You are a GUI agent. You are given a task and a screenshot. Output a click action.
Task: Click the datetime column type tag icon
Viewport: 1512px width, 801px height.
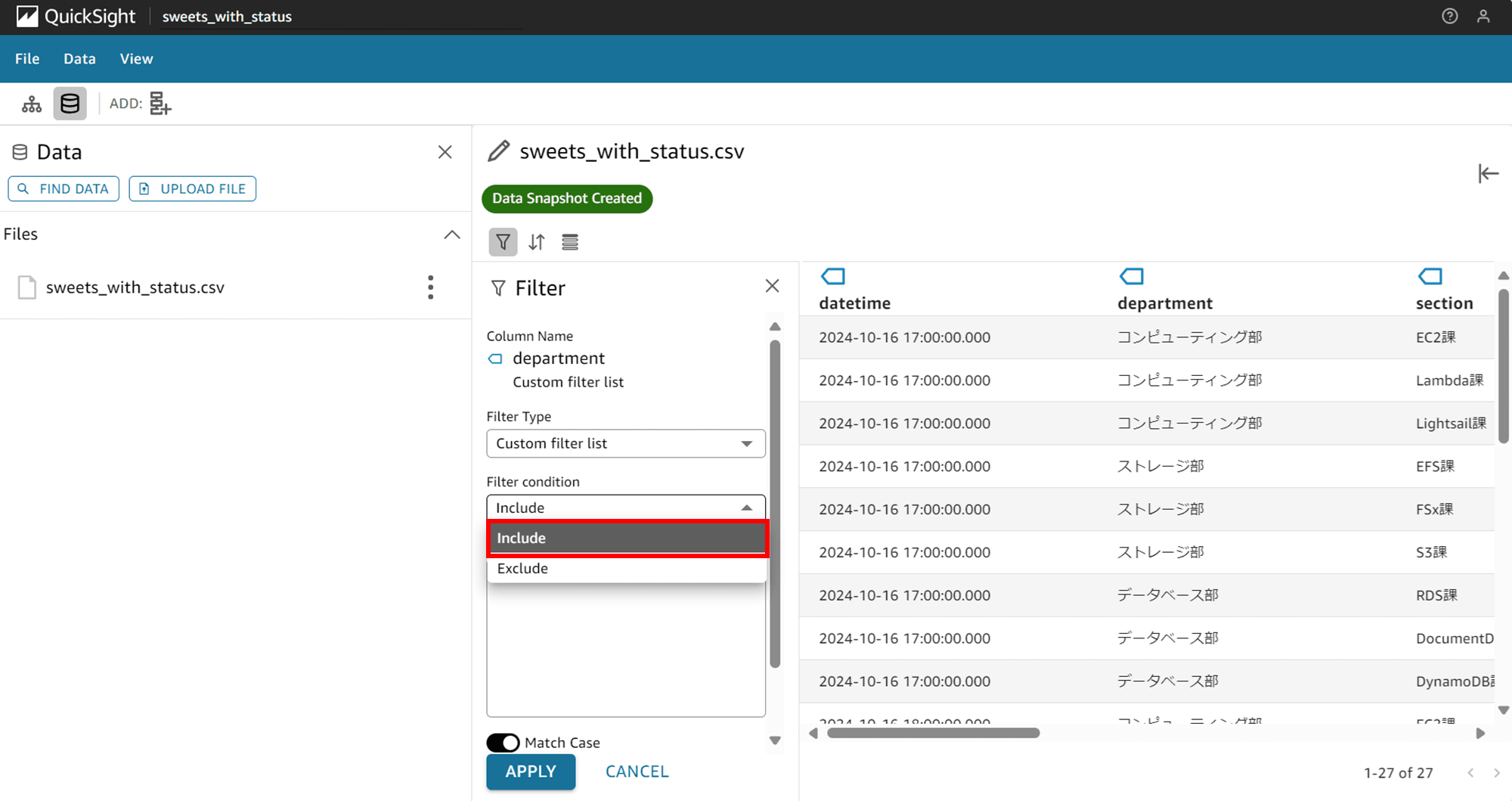tap(832, 276)
